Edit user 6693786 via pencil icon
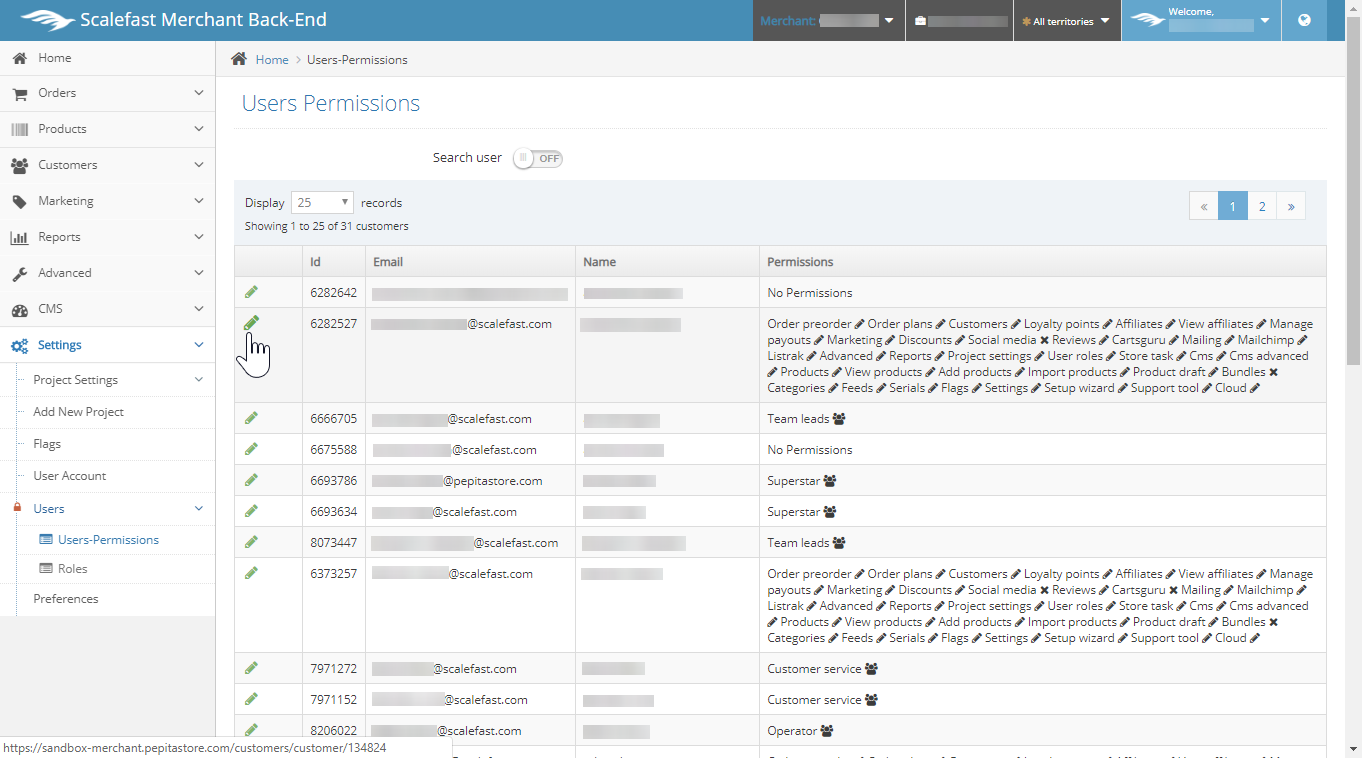The image size is (1362, 758). [251, 480]
